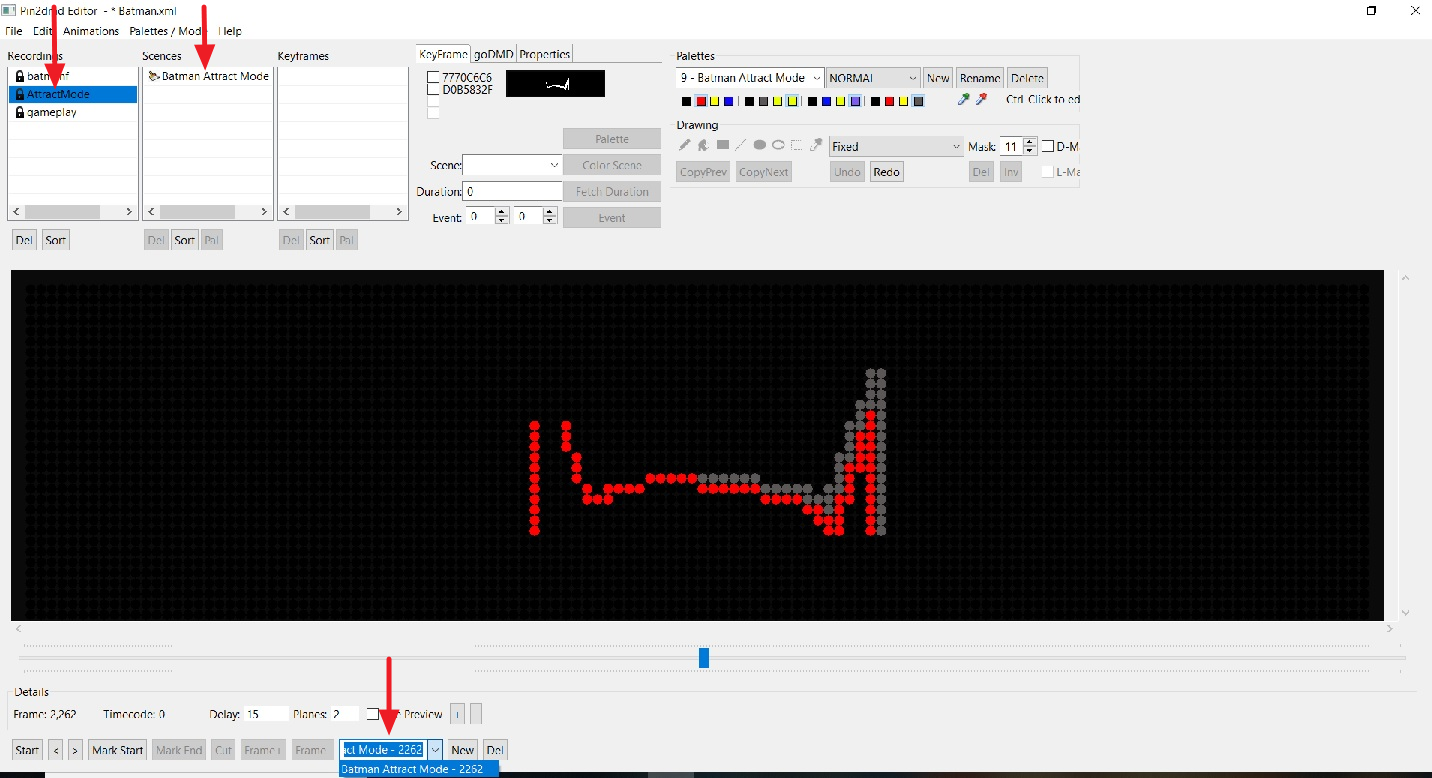The width and height of the screenshot is (1432, 778).
Task: Select the filled ellipse drawing tool
Action: 760,145
